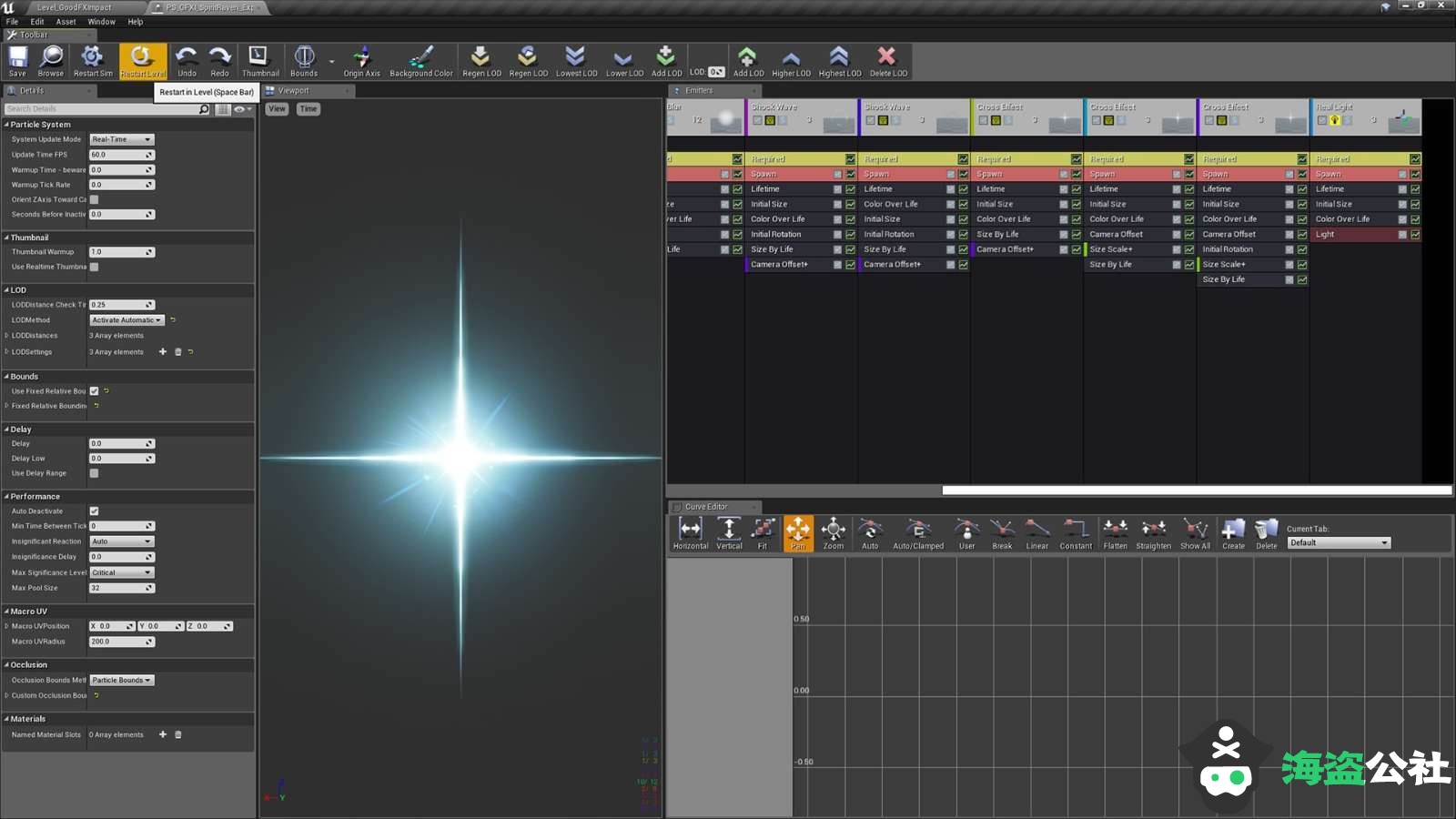Click the Thumbnail toolbar icon
Screen dimensions: 1456x819
tap(260, 61)
